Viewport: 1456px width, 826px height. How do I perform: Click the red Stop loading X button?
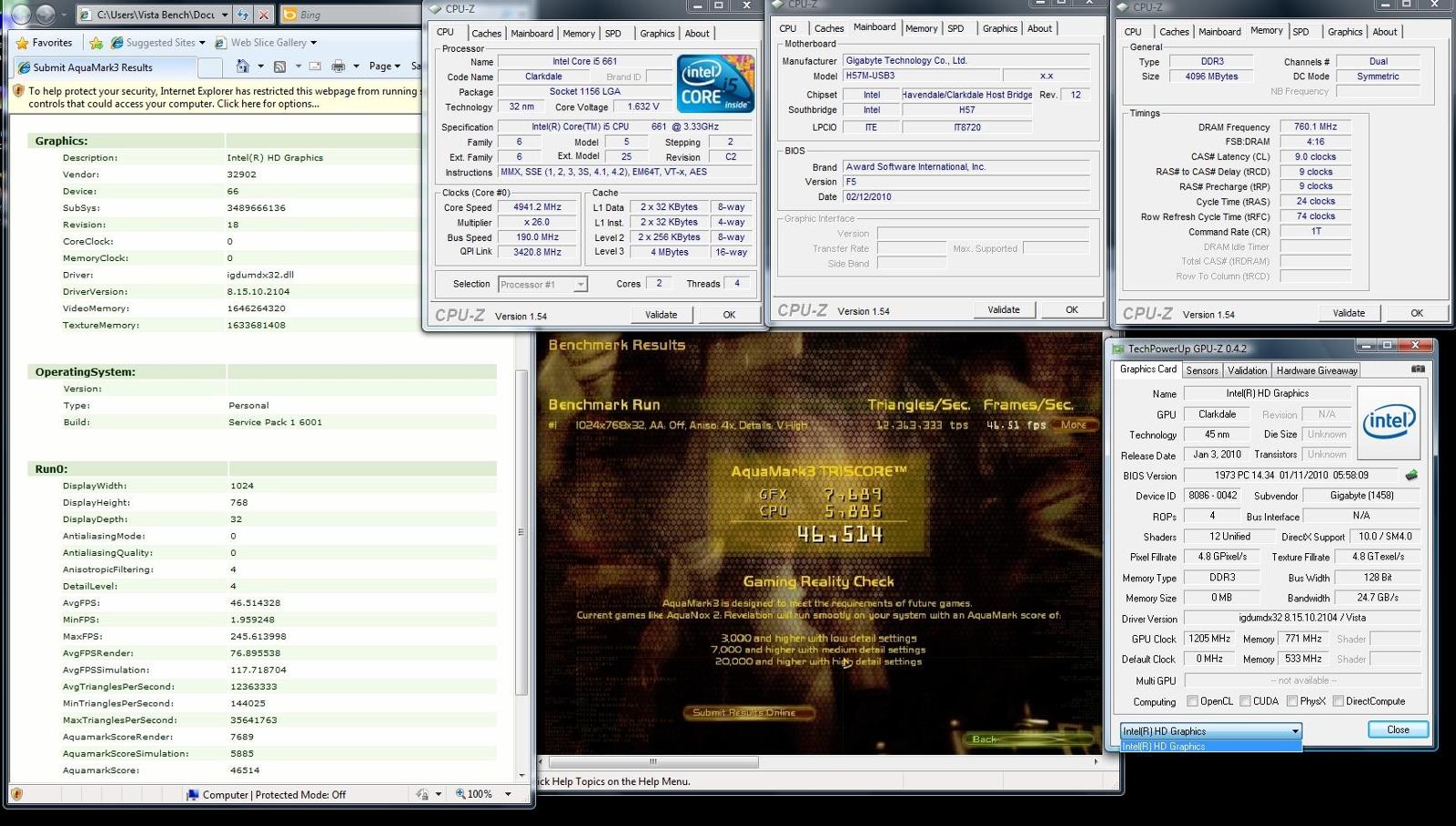(264, 15)
